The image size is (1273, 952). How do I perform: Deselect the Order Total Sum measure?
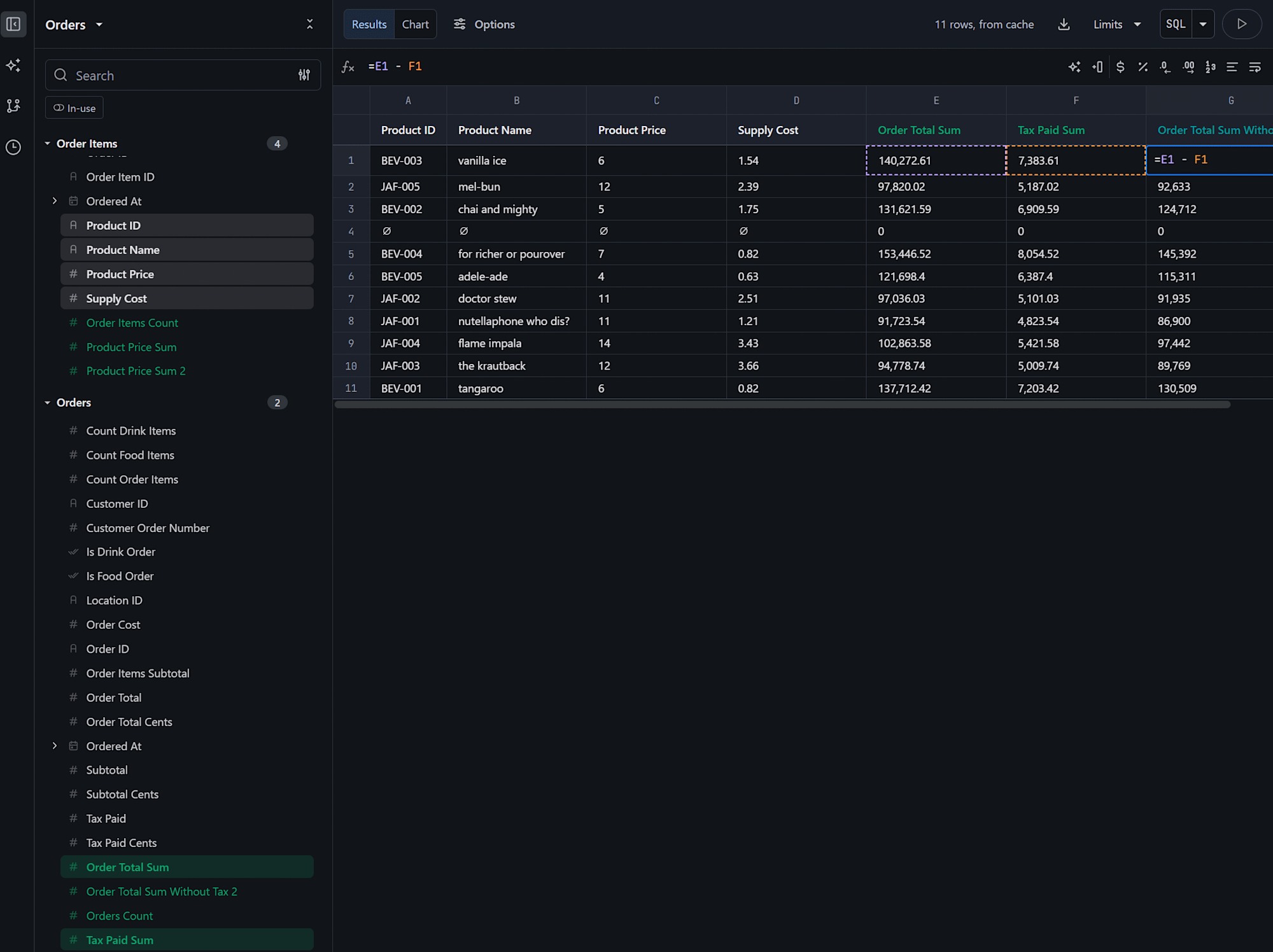pos(187,867)
